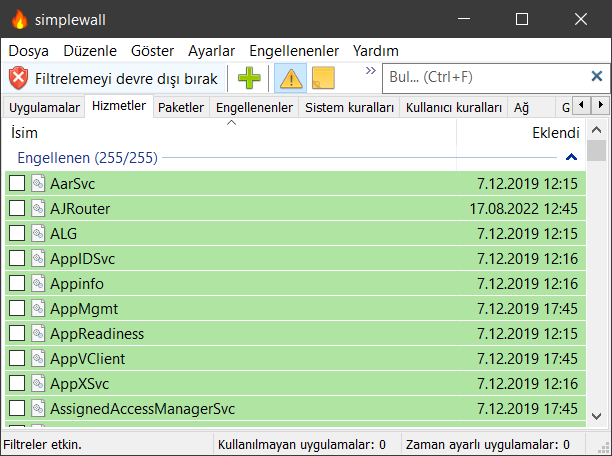612x456 pixels.
Task: Click the AarSvc service file icon
Action: tap(38, 184)
